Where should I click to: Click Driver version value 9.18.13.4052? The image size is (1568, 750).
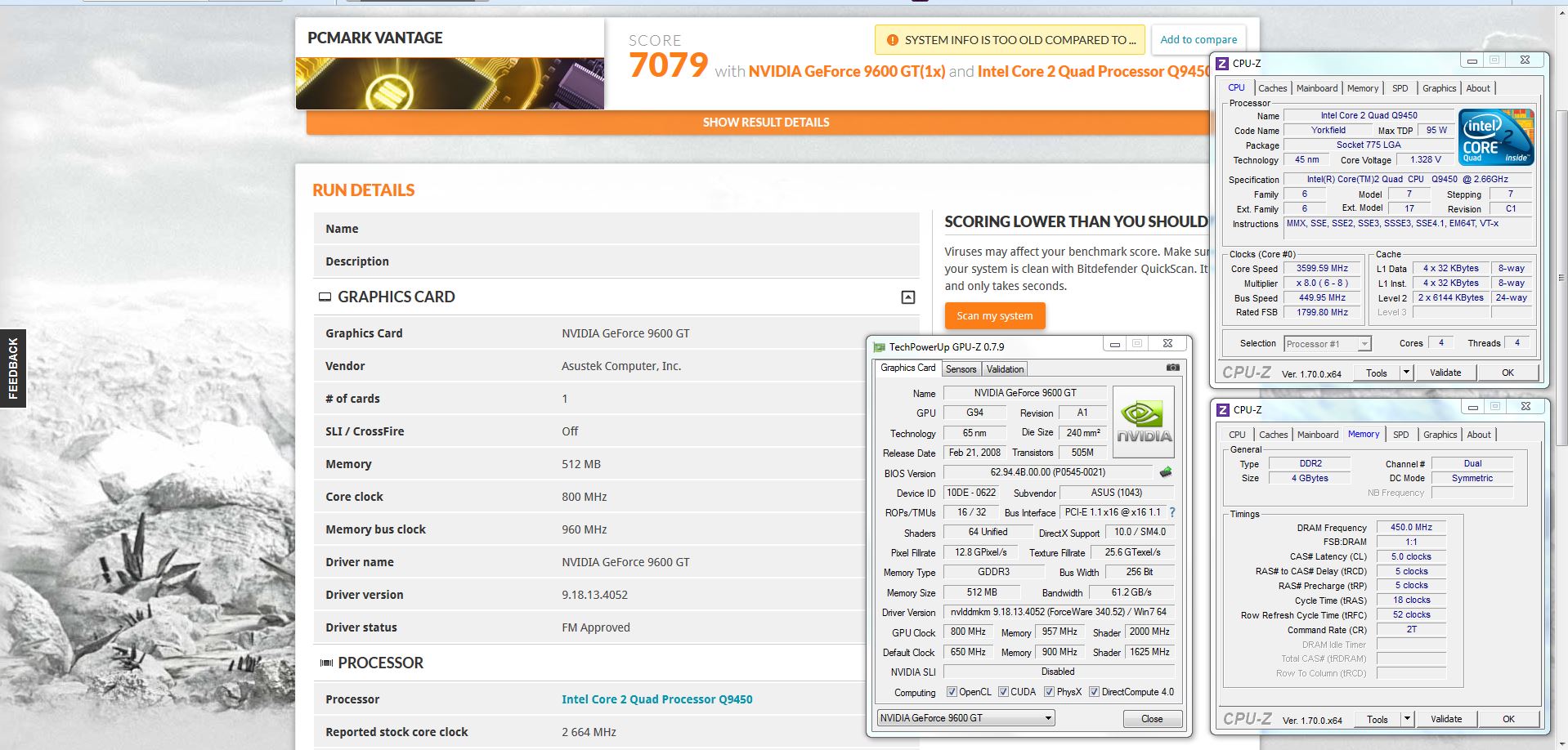point(594,595)
